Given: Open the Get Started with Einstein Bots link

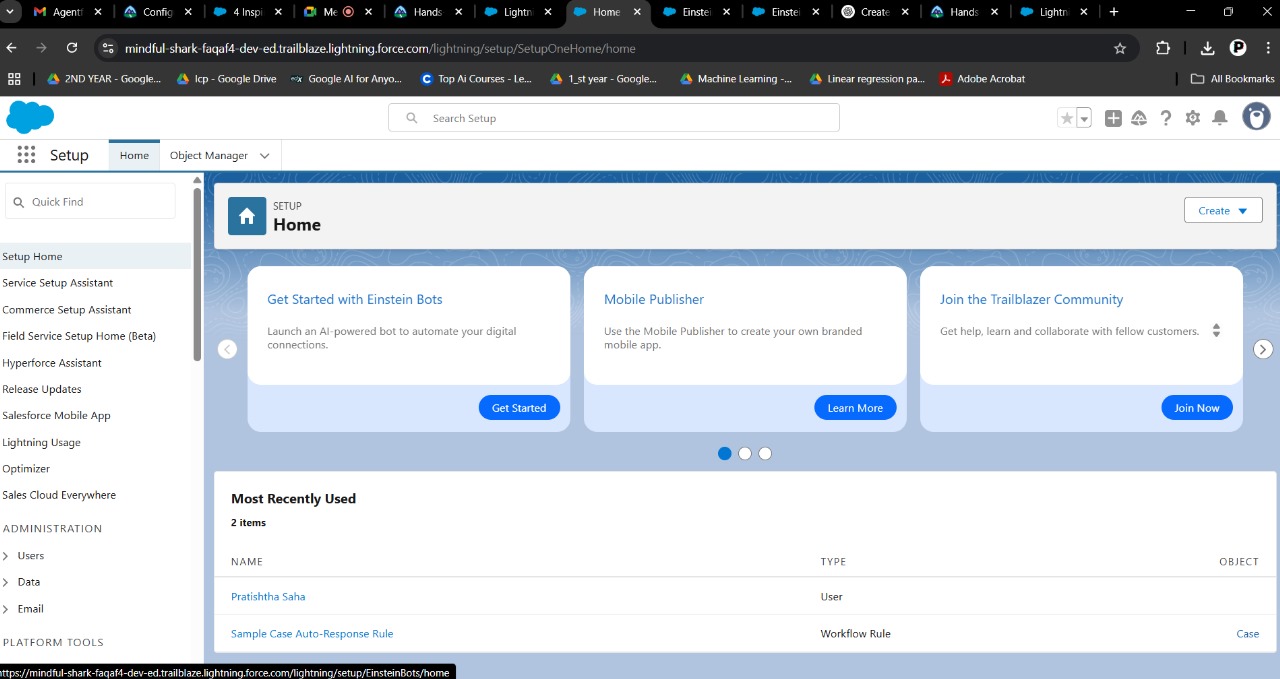Looking at the screenshot, I should (355, 299).
